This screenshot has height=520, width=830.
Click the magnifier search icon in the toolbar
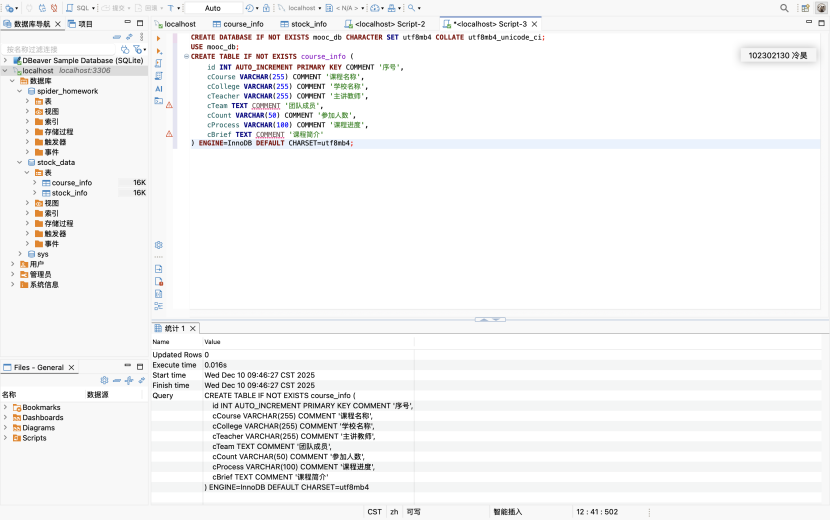point(411,8)
